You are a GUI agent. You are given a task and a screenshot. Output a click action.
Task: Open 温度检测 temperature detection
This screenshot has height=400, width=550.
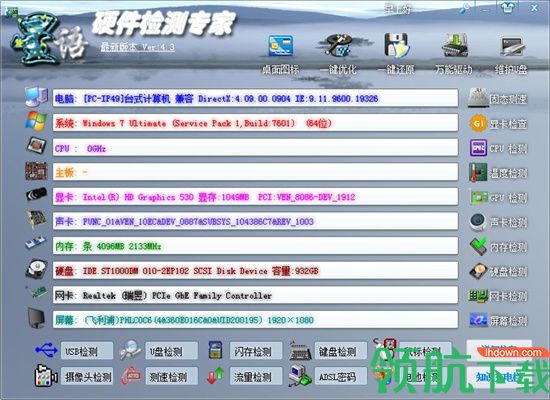point(498,173)
